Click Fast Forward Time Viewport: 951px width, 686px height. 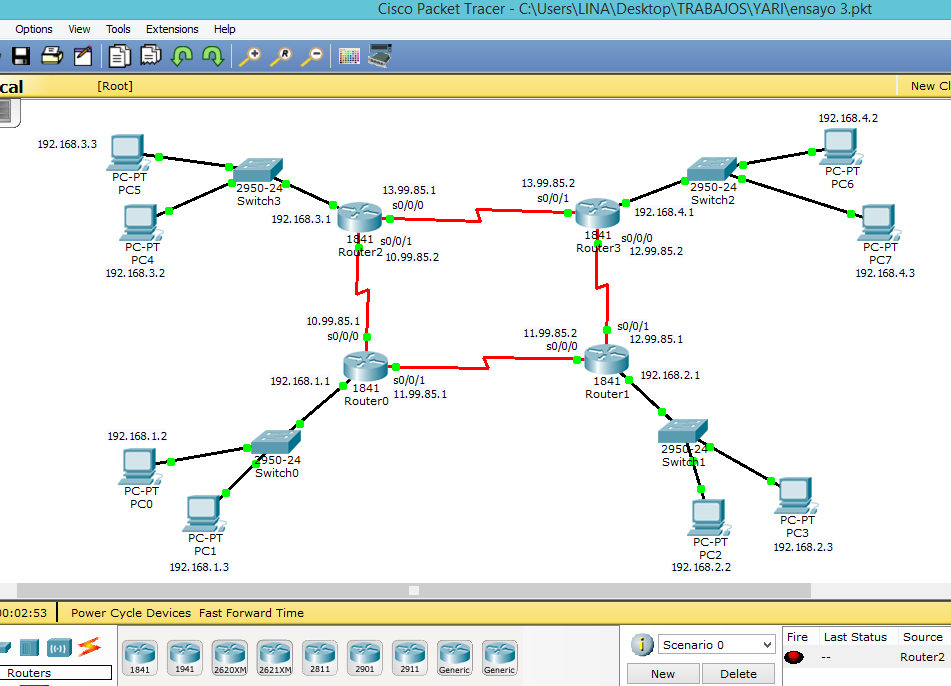tap(251, 613)
